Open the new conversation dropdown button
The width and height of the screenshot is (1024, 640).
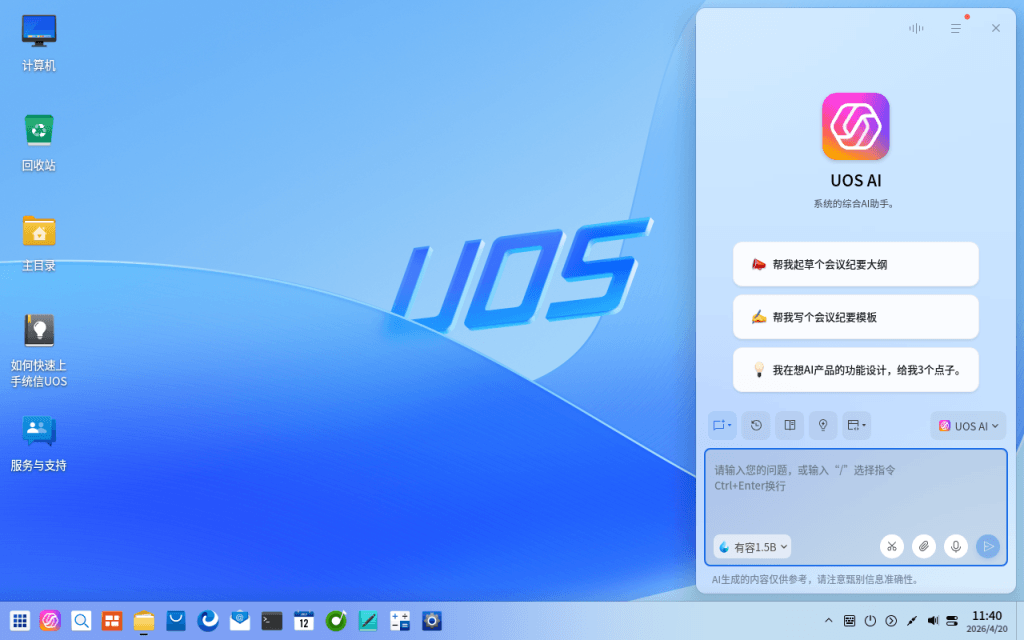pyautogui.click(x=722, y=425)
